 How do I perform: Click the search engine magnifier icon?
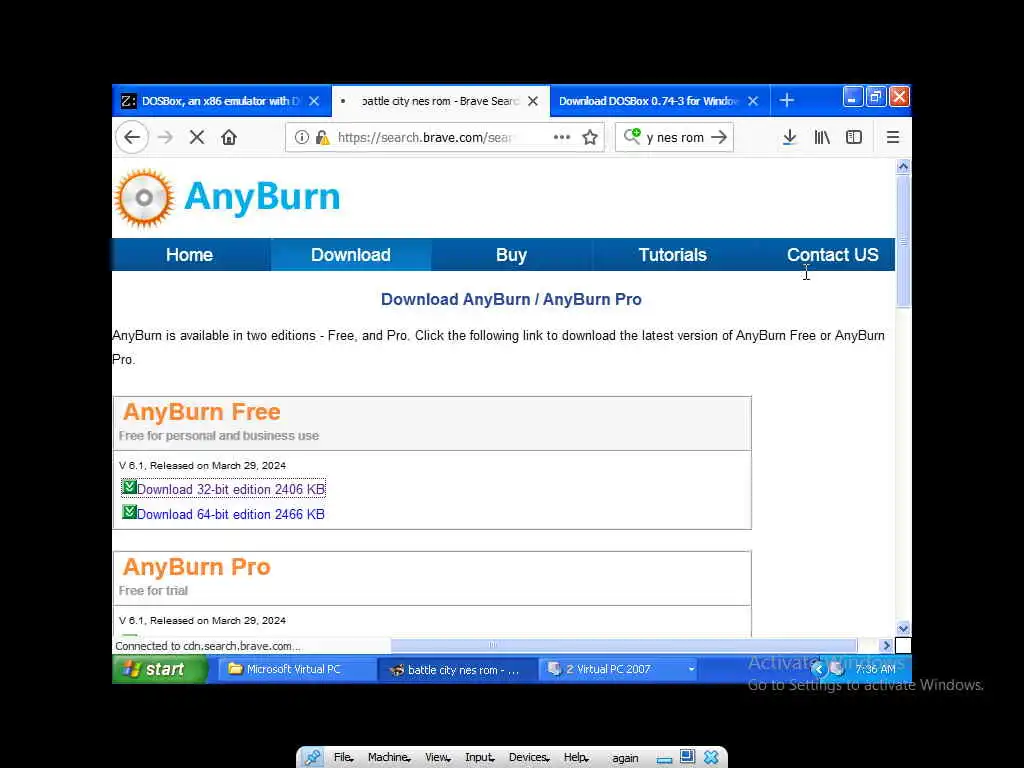(632, 136)
